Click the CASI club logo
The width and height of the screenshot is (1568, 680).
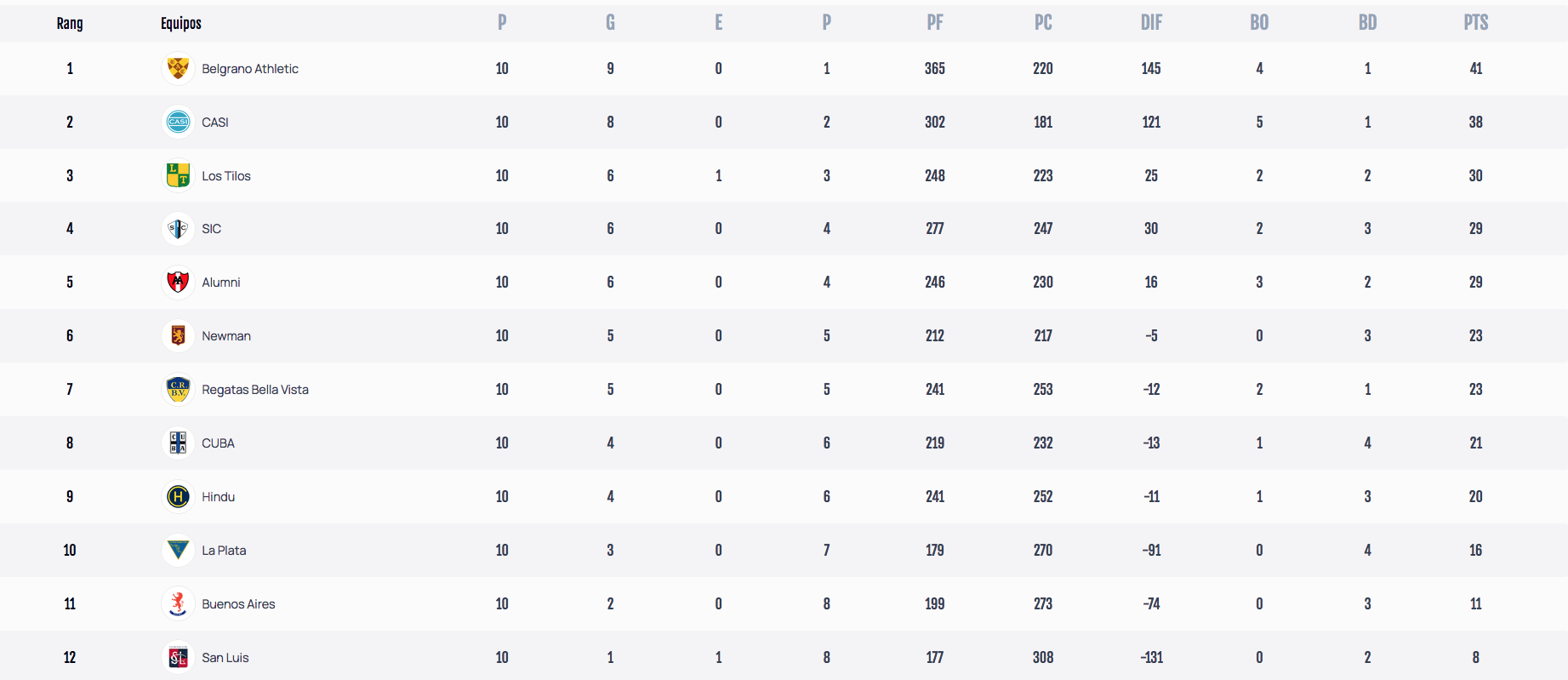point(178,122)
